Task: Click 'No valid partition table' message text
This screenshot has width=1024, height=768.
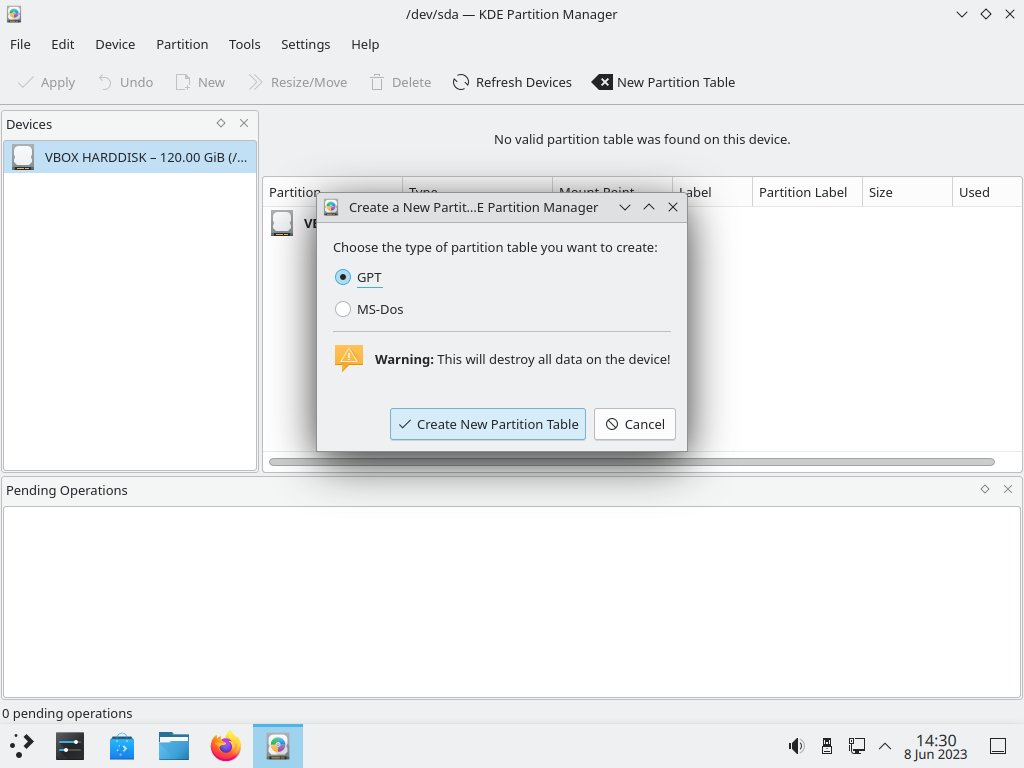Action: click(642, 139)
